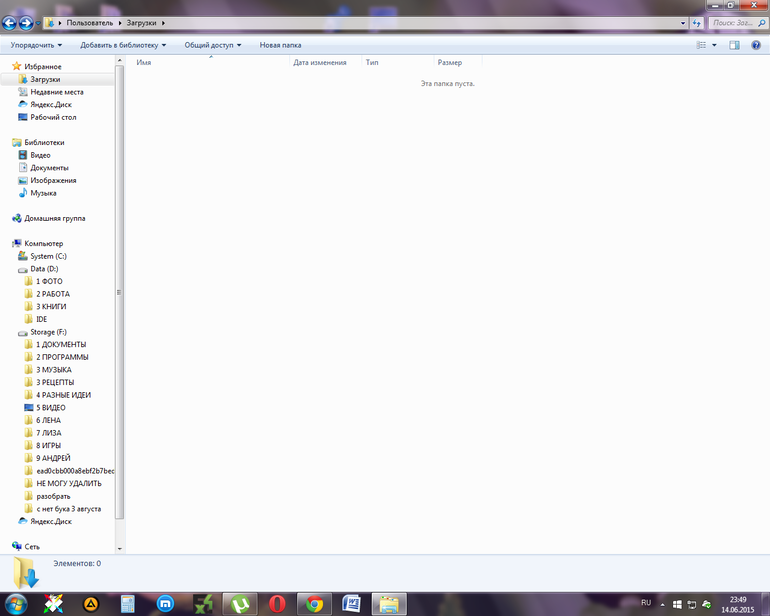Toggle the preview pane icon
This screenshot has height=616, width=770.
tap(734, 45)
